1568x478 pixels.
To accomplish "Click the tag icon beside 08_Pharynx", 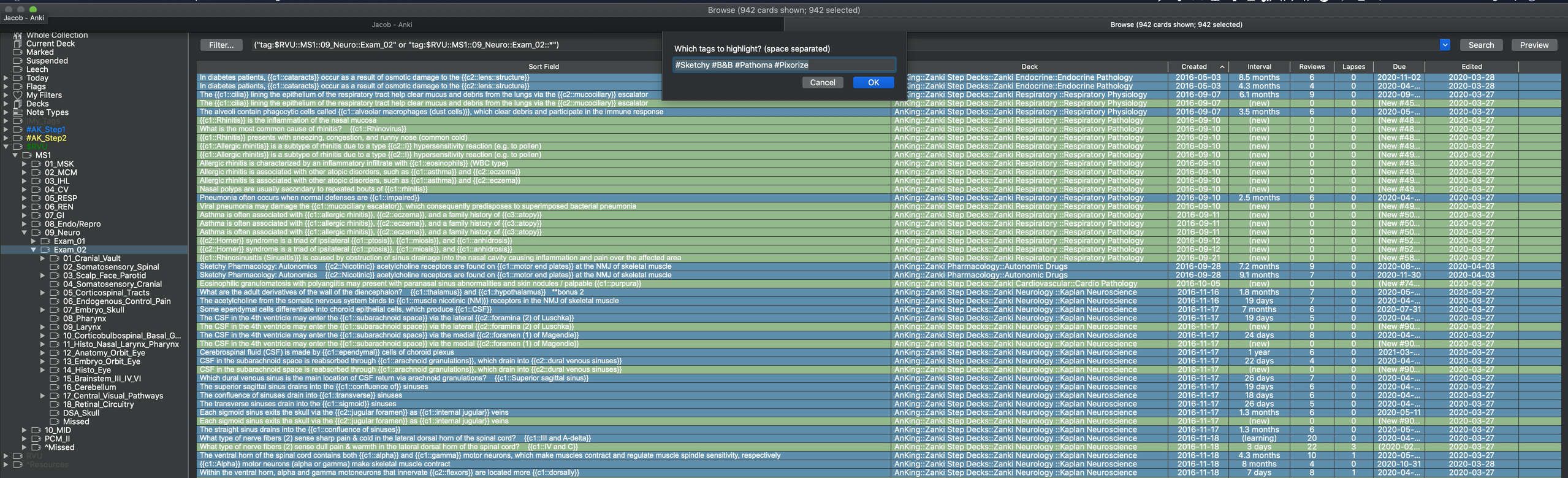I will [55, 319].
